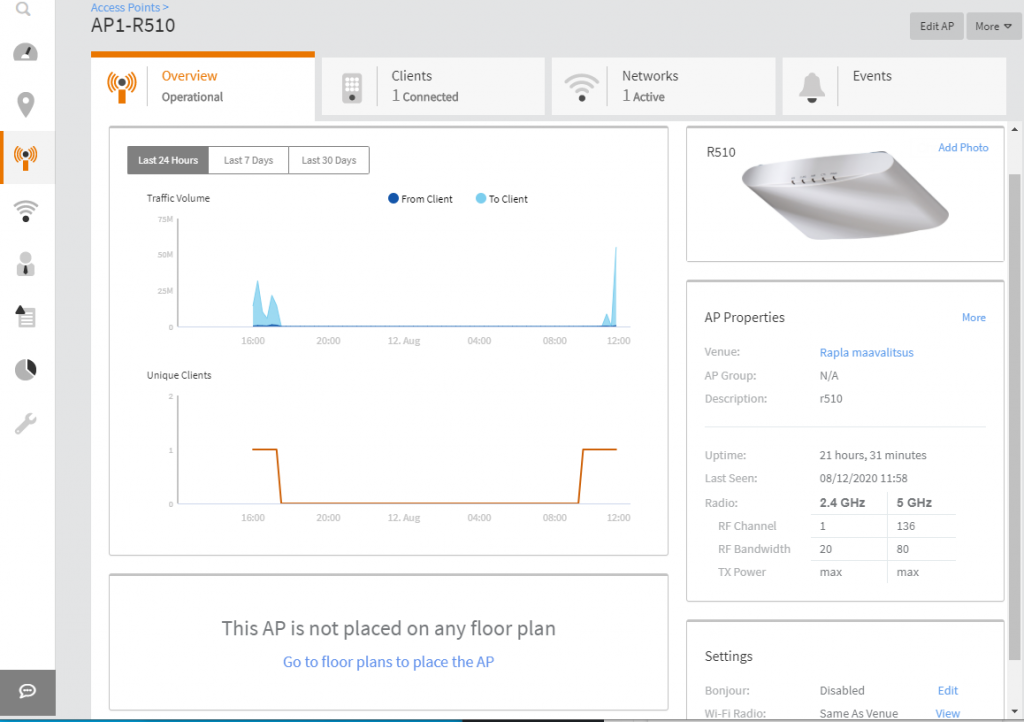Open the Clients tab
Screen dimensions: 1024x722
tap(432, 86)
